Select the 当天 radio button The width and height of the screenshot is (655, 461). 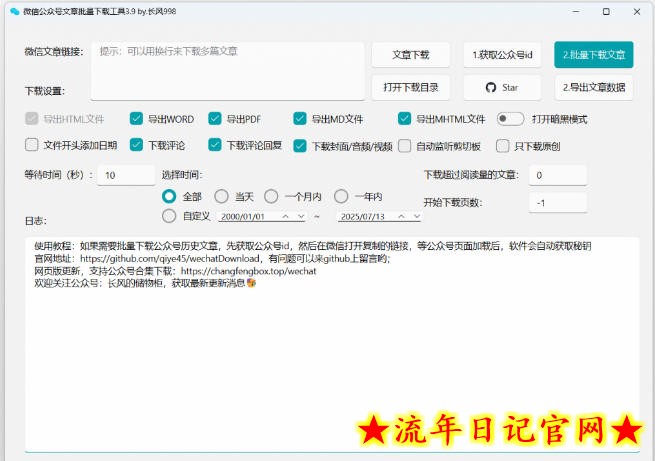pyautogui.click(x=221, y=196)
